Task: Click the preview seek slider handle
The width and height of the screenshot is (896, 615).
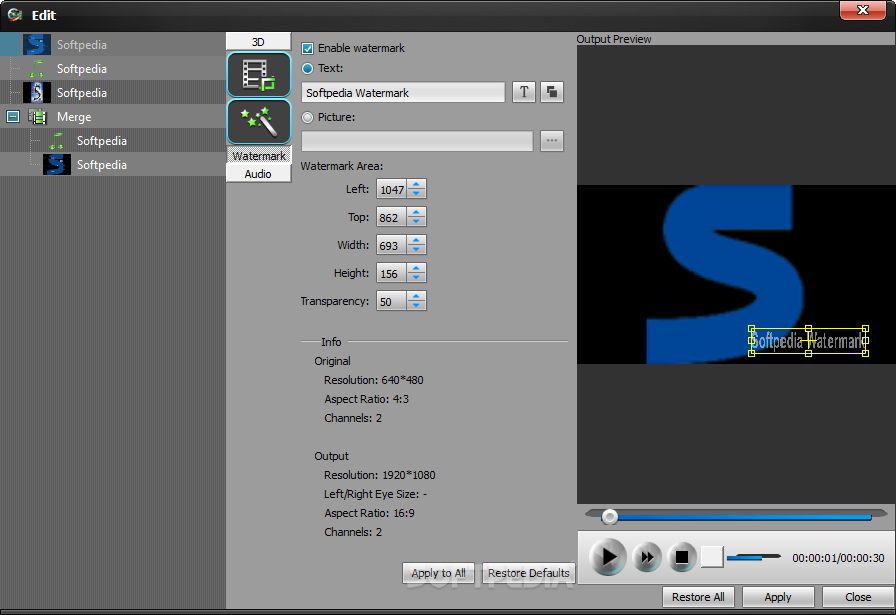Action: tap(610, 517)
